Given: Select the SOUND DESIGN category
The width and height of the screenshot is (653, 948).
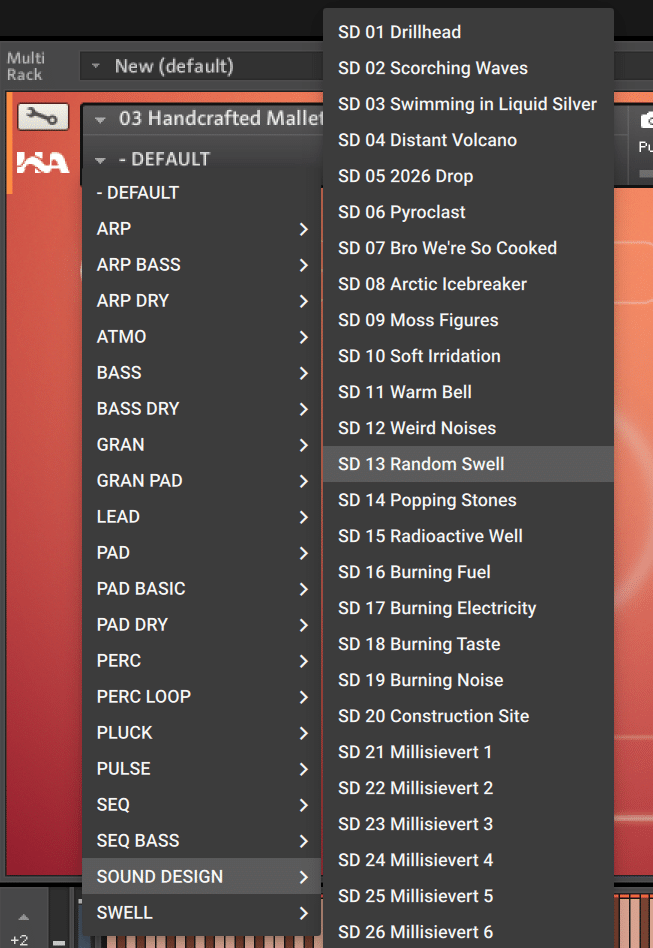Looking at the screenshot, I should (201, 877).
